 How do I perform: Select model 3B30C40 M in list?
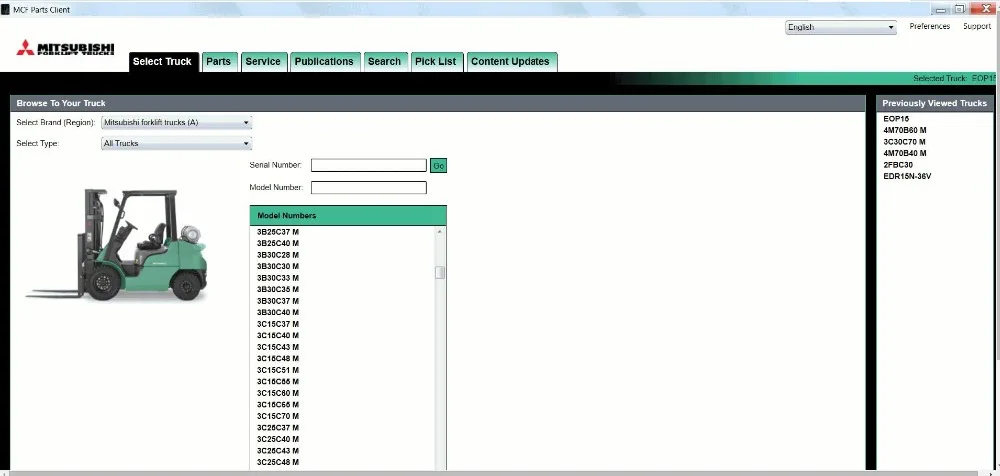(x=278, y=312)
